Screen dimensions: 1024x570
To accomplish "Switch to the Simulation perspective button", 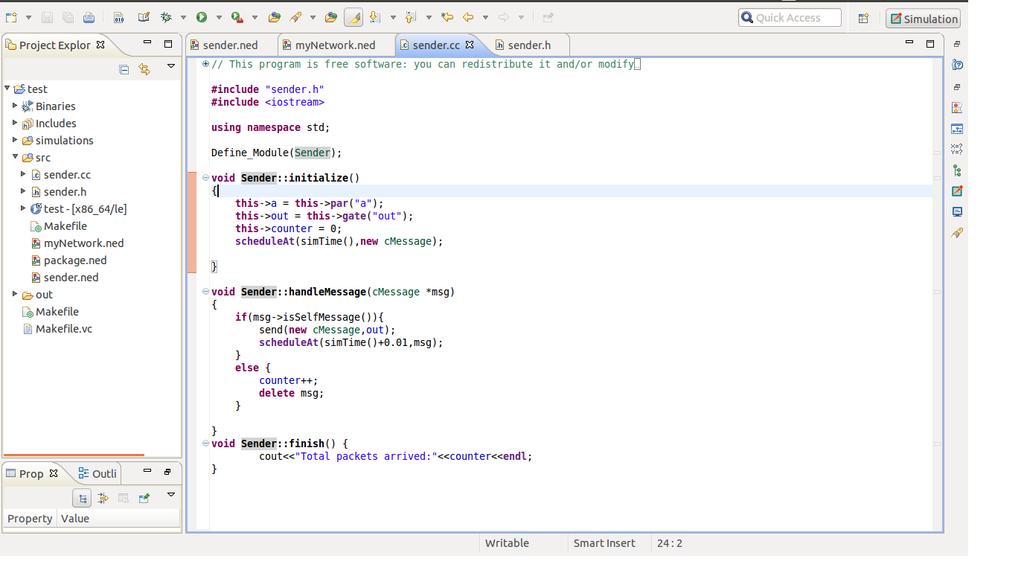I will click(x=923, y=18).
